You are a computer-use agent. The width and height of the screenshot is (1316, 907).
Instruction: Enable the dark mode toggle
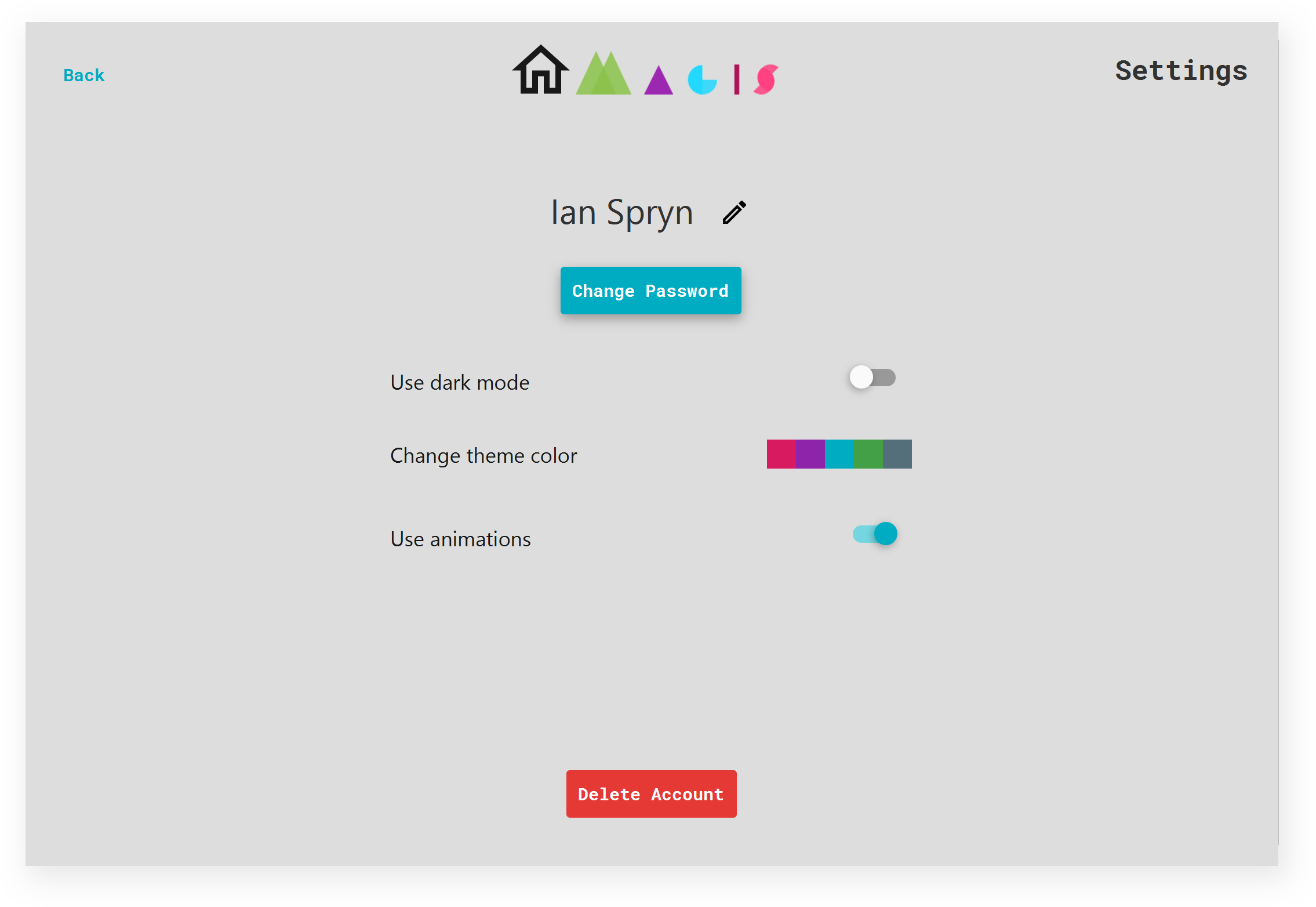click(x=873, y=378)
